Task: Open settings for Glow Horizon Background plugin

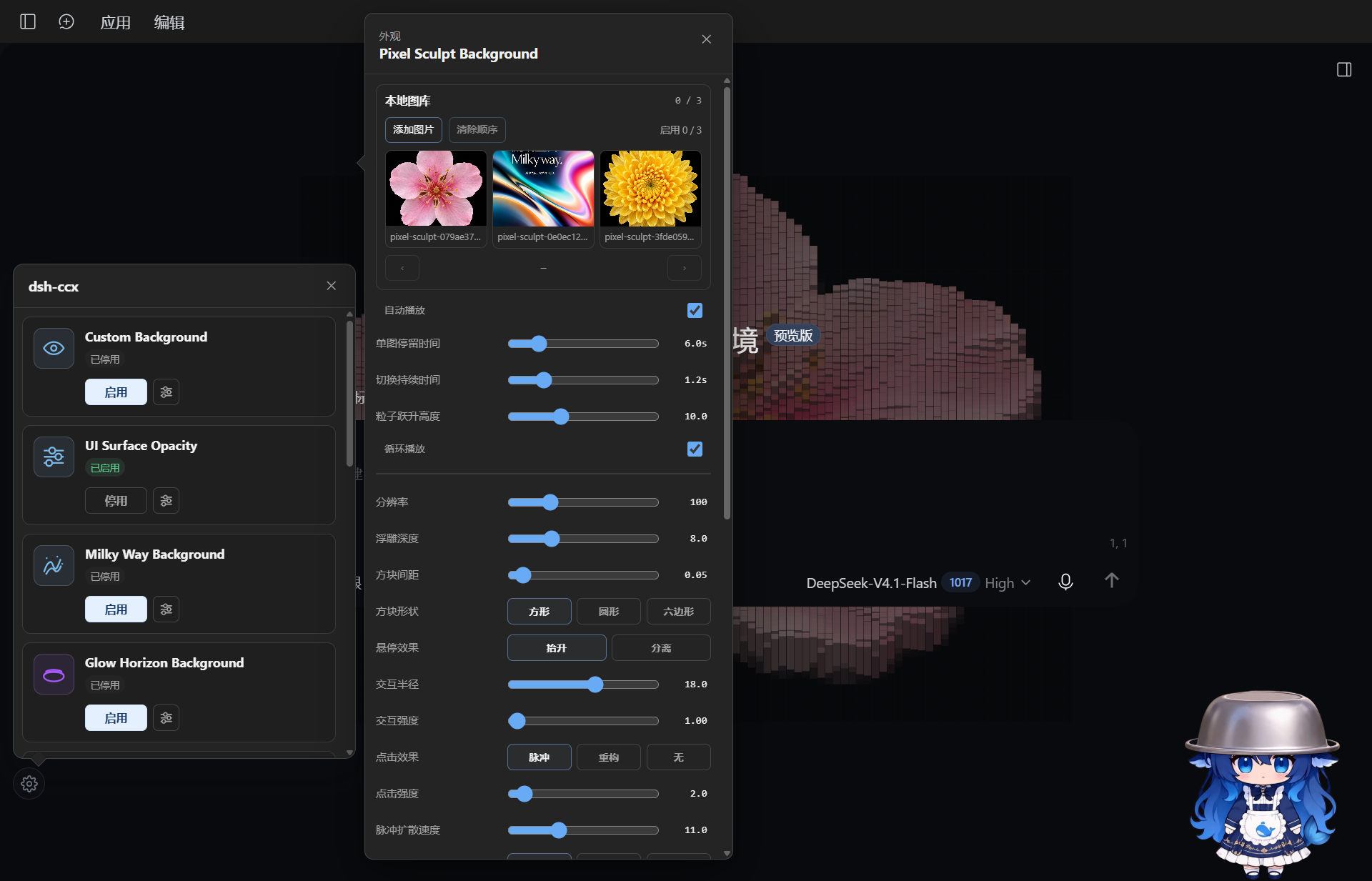Action: (166, 717)
